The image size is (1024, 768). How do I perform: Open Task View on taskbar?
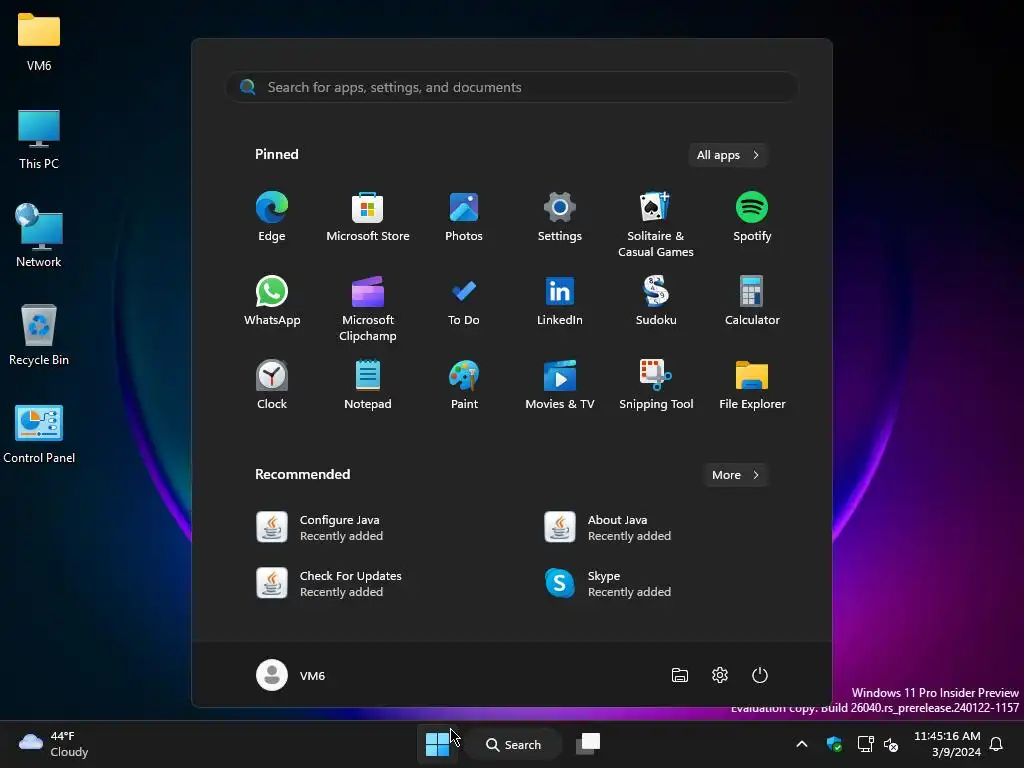point(588,744)
